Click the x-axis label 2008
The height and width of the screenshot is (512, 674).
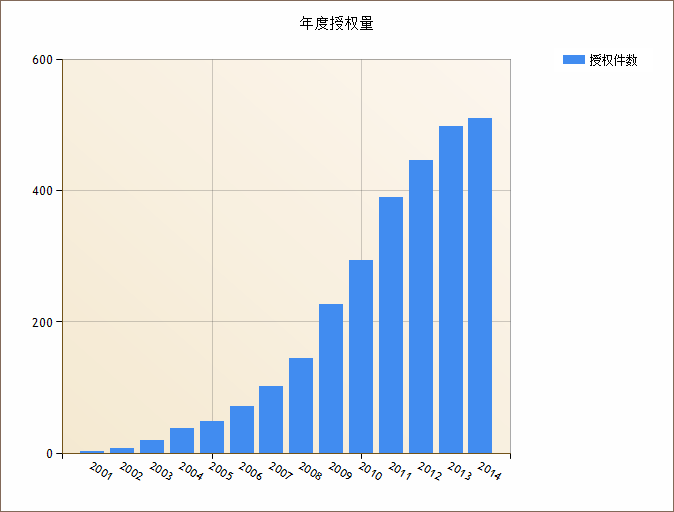tap(310, 471)
